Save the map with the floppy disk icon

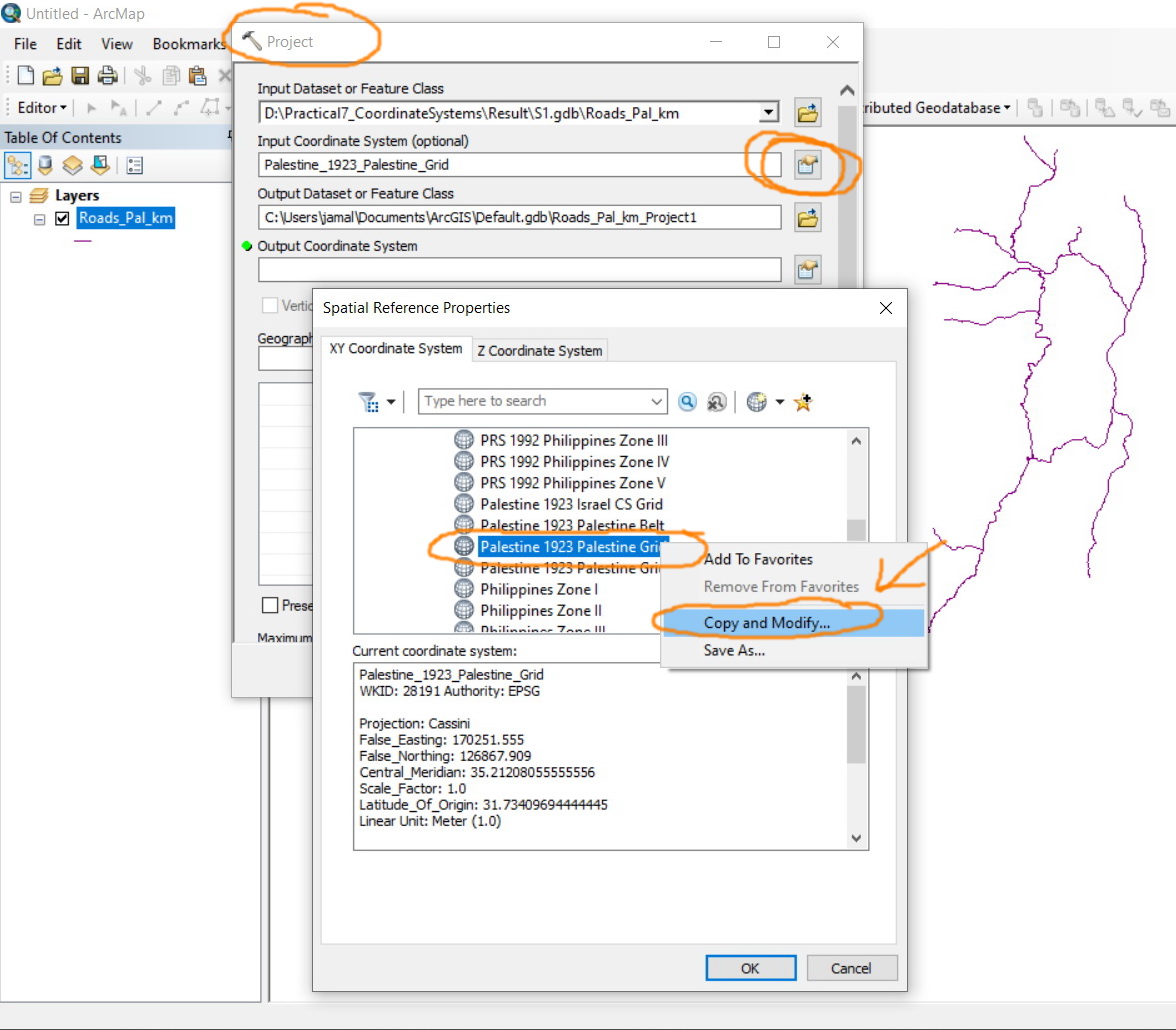(80, 75)
